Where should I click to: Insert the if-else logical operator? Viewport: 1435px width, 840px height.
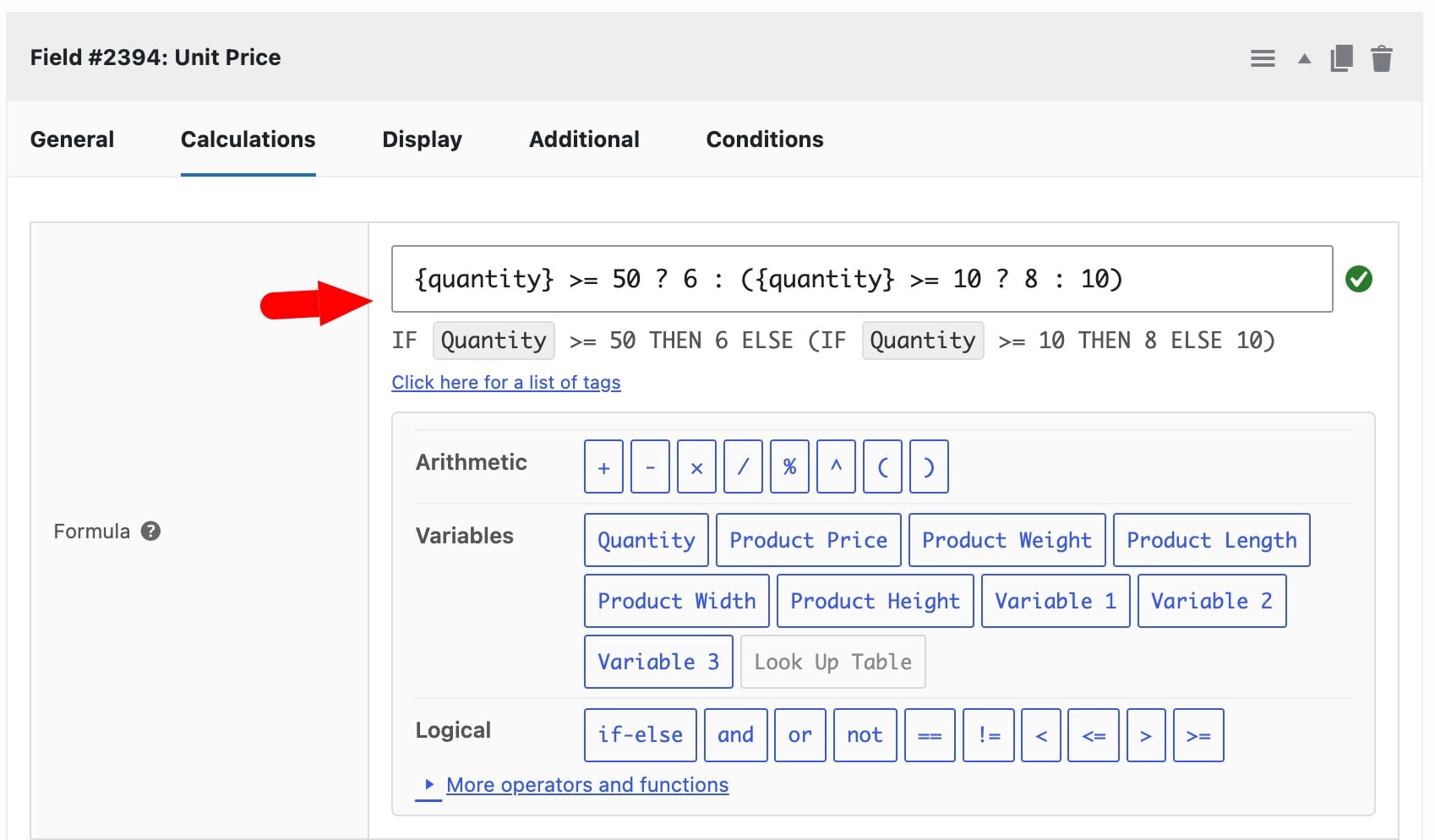point(641,735)
